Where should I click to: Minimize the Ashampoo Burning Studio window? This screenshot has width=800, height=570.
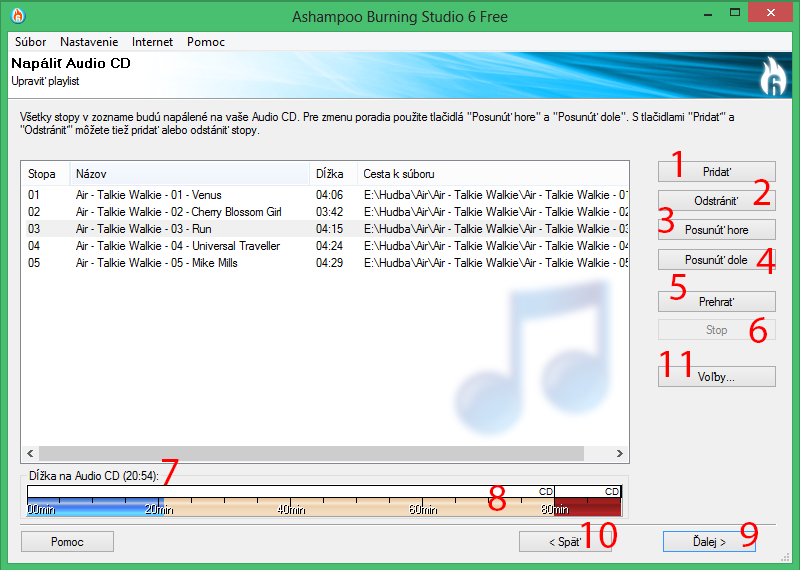point(708,14)
